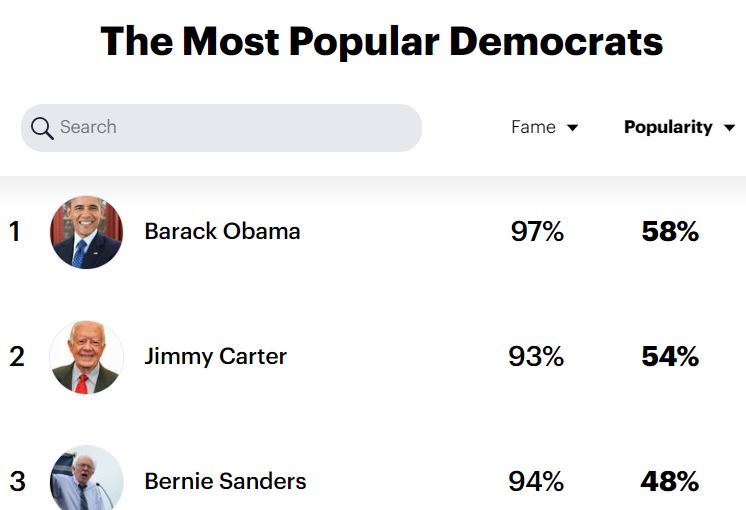Go to the Bernie Sanders name link
The height and width of the screenshot is (510, 746).
click(225, 481)
